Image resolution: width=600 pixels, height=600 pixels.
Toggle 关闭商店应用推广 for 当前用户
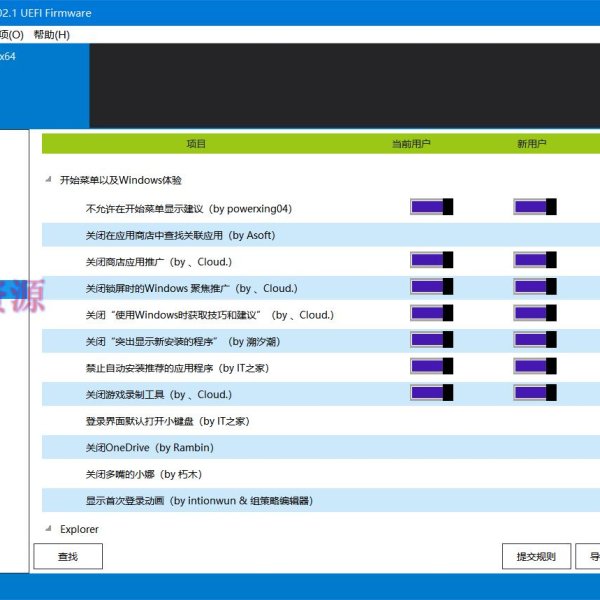pos(431,260)
